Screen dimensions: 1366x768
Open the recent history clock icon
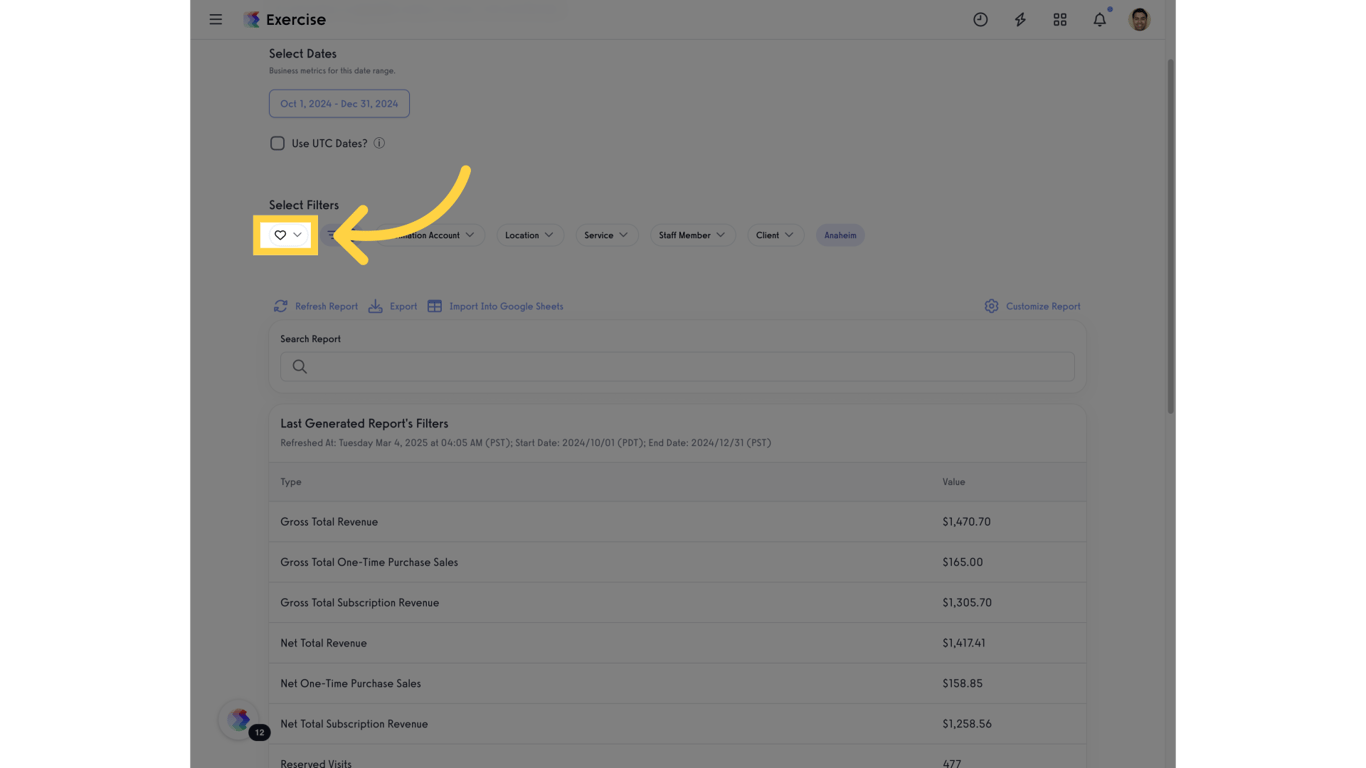point(980,19)
